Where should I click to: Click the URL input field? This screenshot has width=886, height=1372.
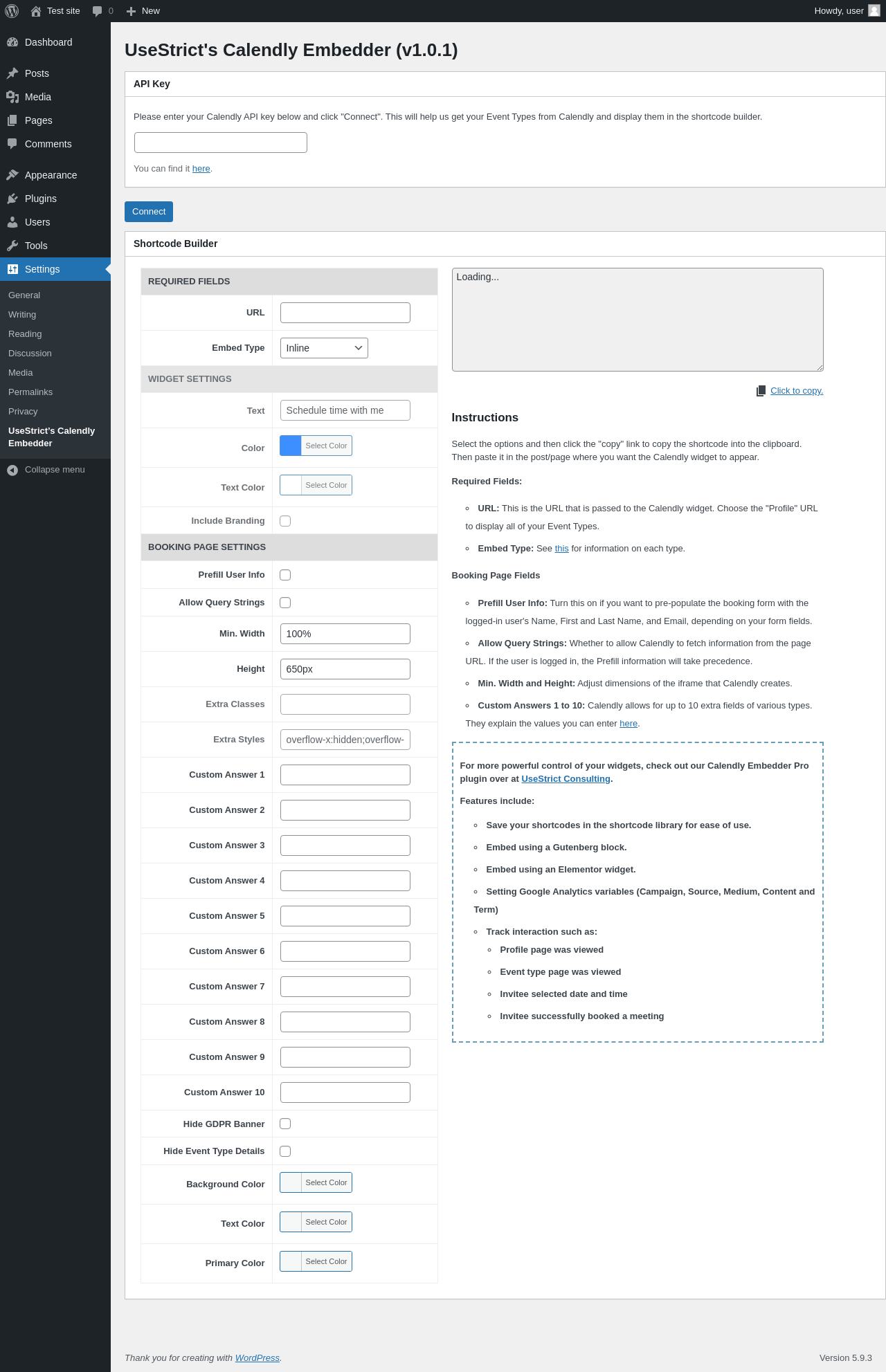tap(345, 313)
